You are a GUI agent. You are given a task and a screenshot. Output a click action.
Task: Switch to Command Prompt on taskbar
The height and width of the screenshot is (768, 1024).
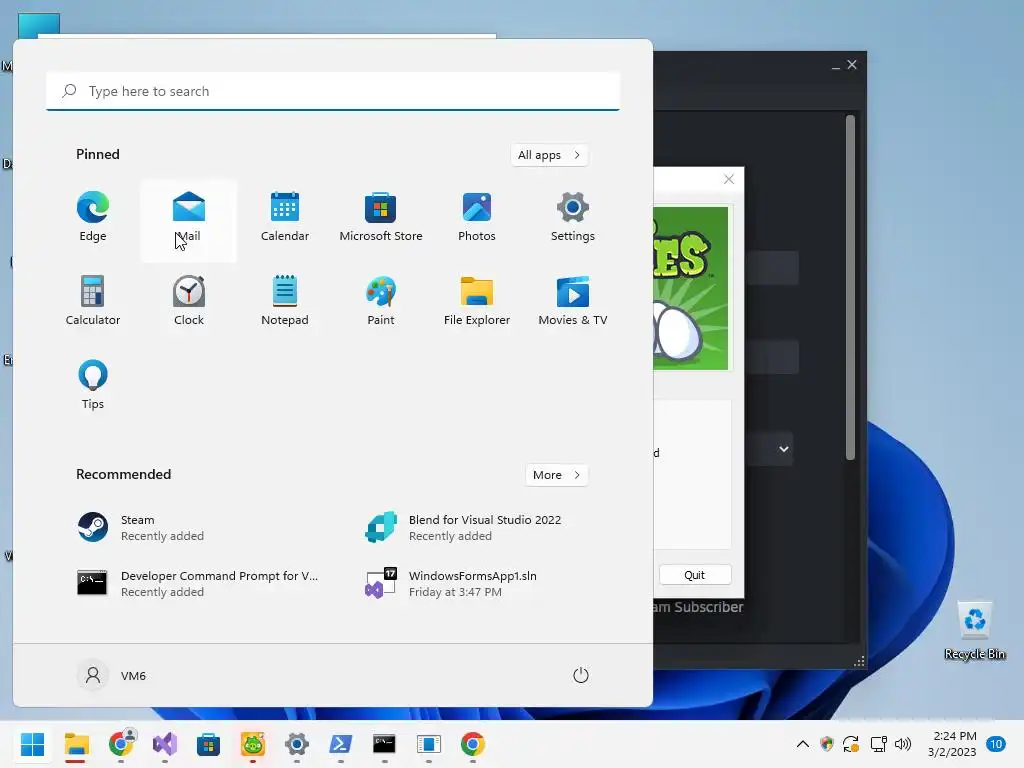[385, 744]
